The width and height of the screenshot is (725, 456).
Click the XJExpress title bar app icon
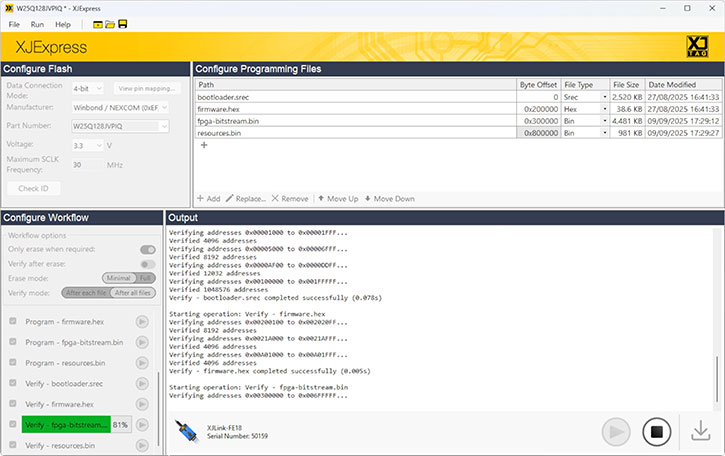click(9, 8)
